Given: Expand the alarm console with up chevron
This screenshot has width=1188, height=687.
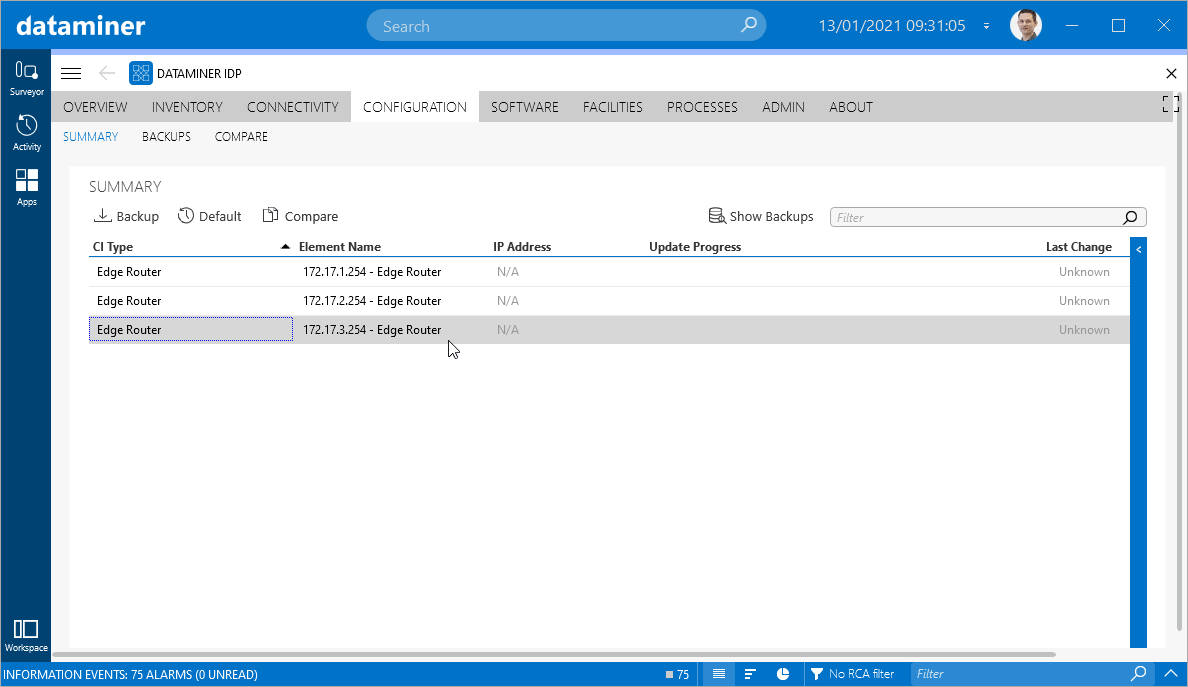Looking at the screenshot, I should 1171,673.
